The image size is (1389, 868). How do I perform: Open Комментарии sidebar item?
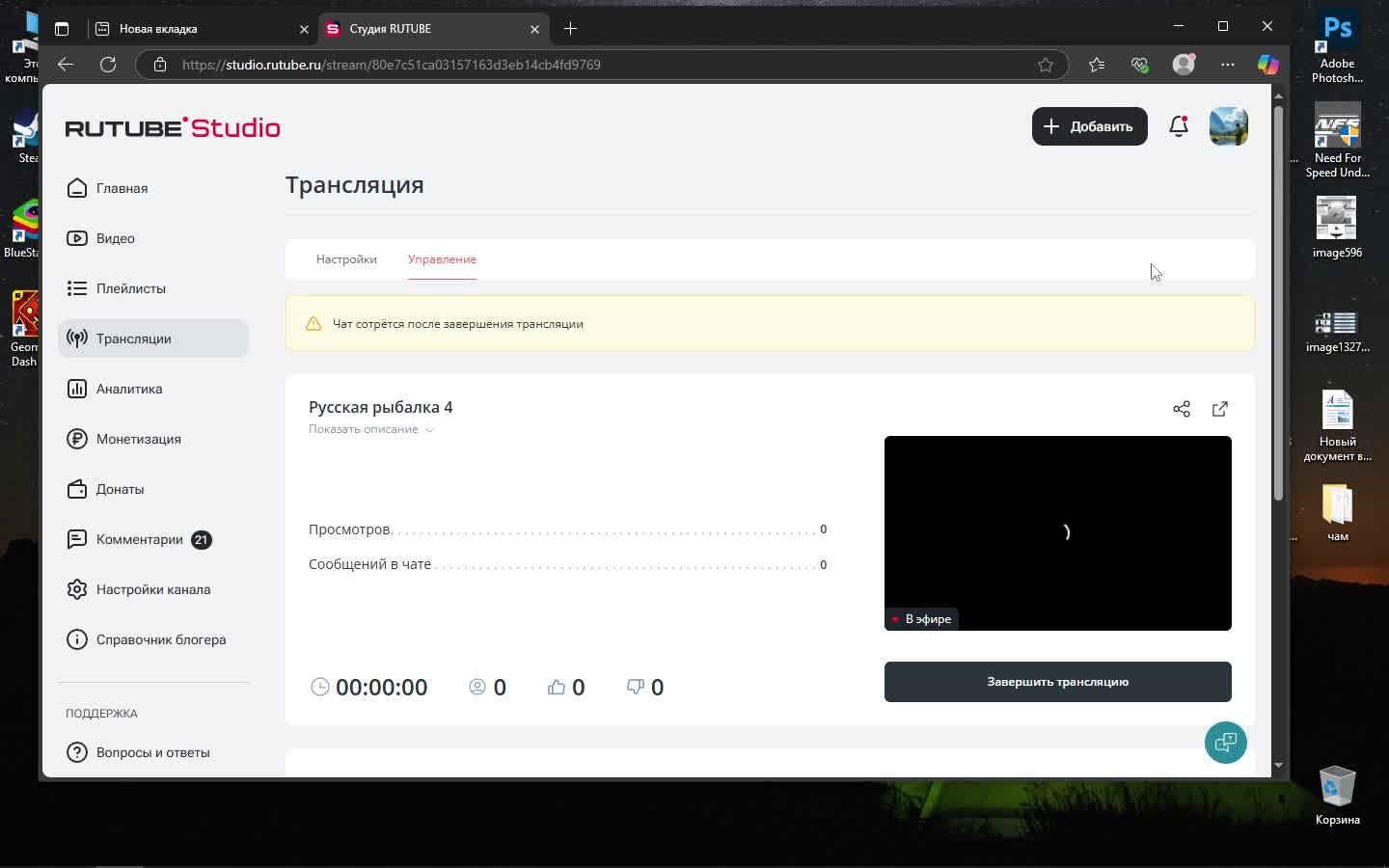point(153,539)
